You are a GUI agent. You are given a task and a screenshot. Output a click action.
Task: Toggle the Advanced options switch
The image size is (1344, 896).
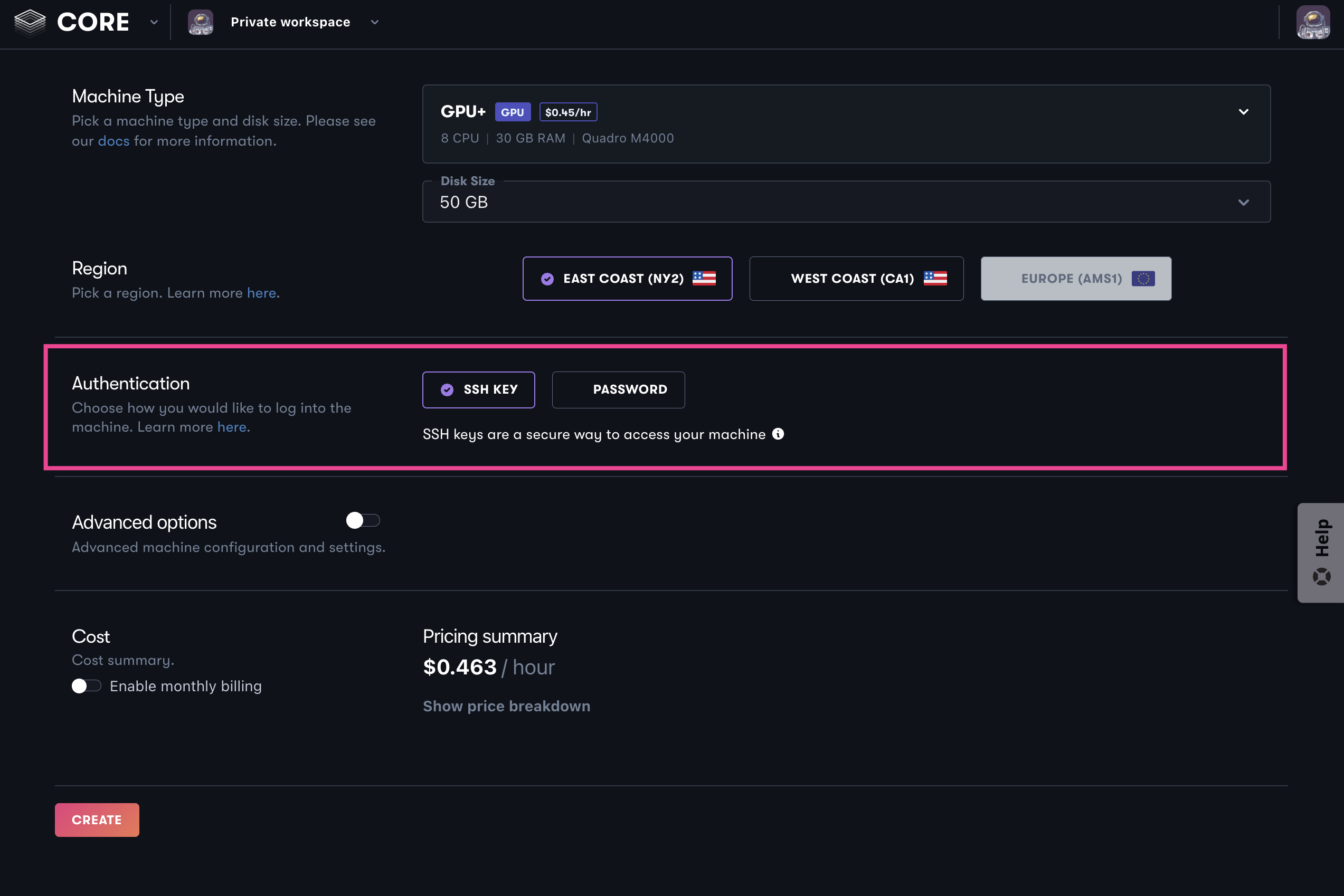362,520
